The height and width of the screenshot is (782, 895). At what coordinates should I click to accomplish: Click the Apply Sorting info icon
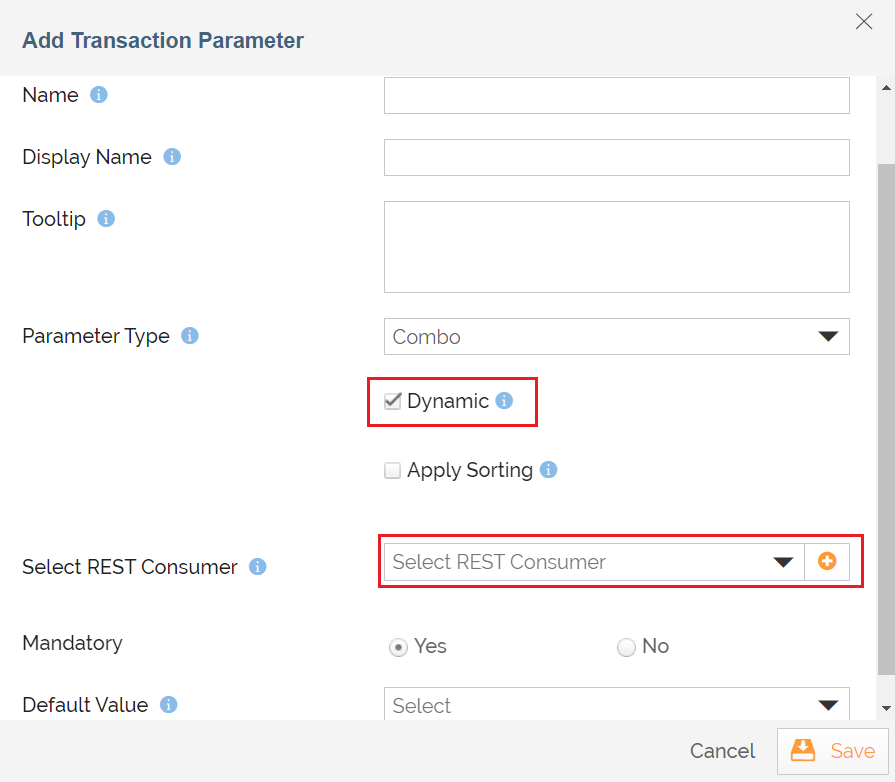[x=549, y=470]
